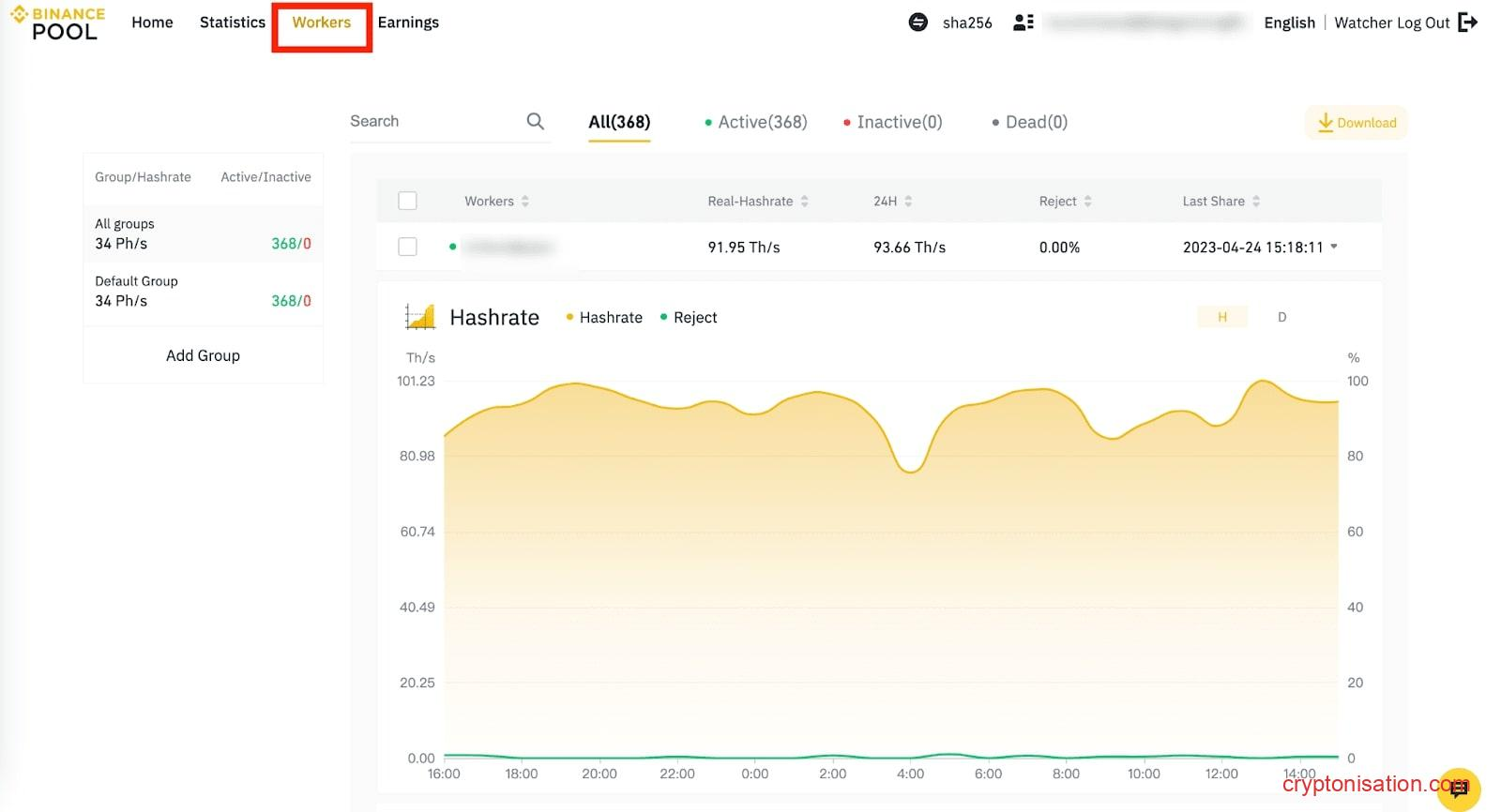
Task: Open the chat support bubble icon
Action: pyautogui.click(x=1459, y=789)
